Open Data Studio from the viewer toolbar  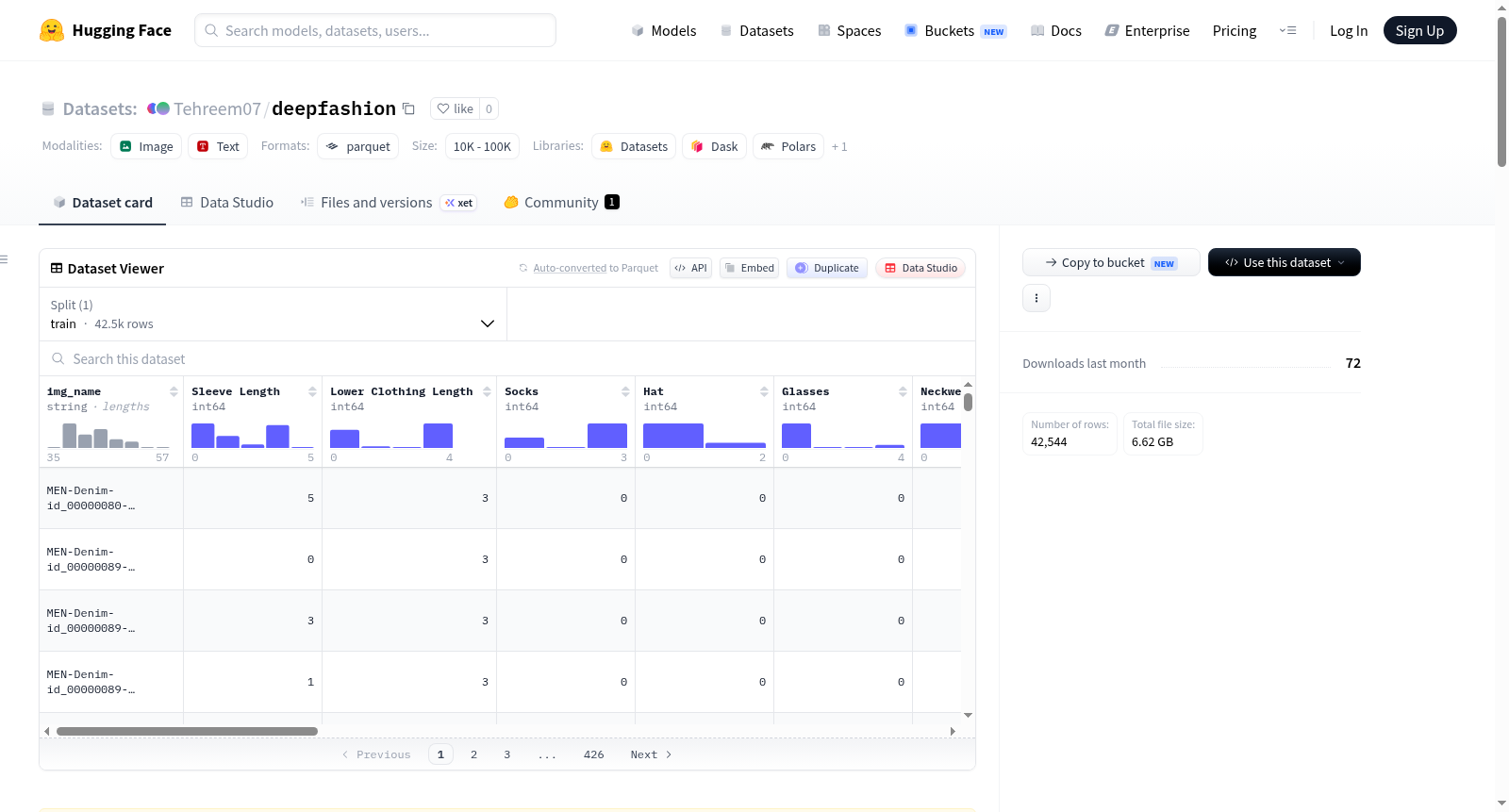pos(920,268)
